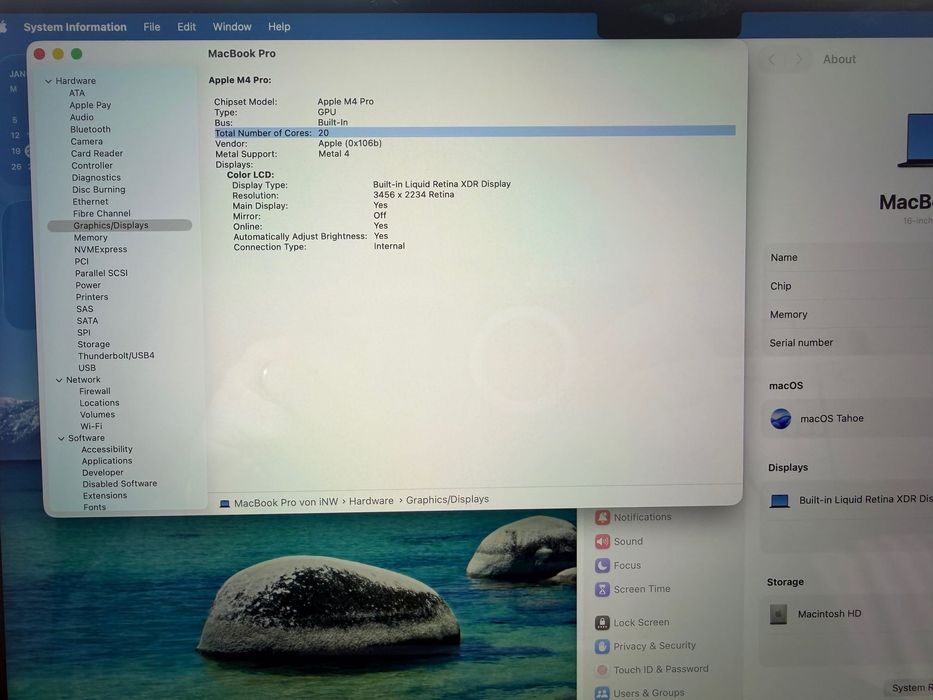Select ATA in the sidebar
This screenshot has height=700, width=933.
click(x=77, y=93)
